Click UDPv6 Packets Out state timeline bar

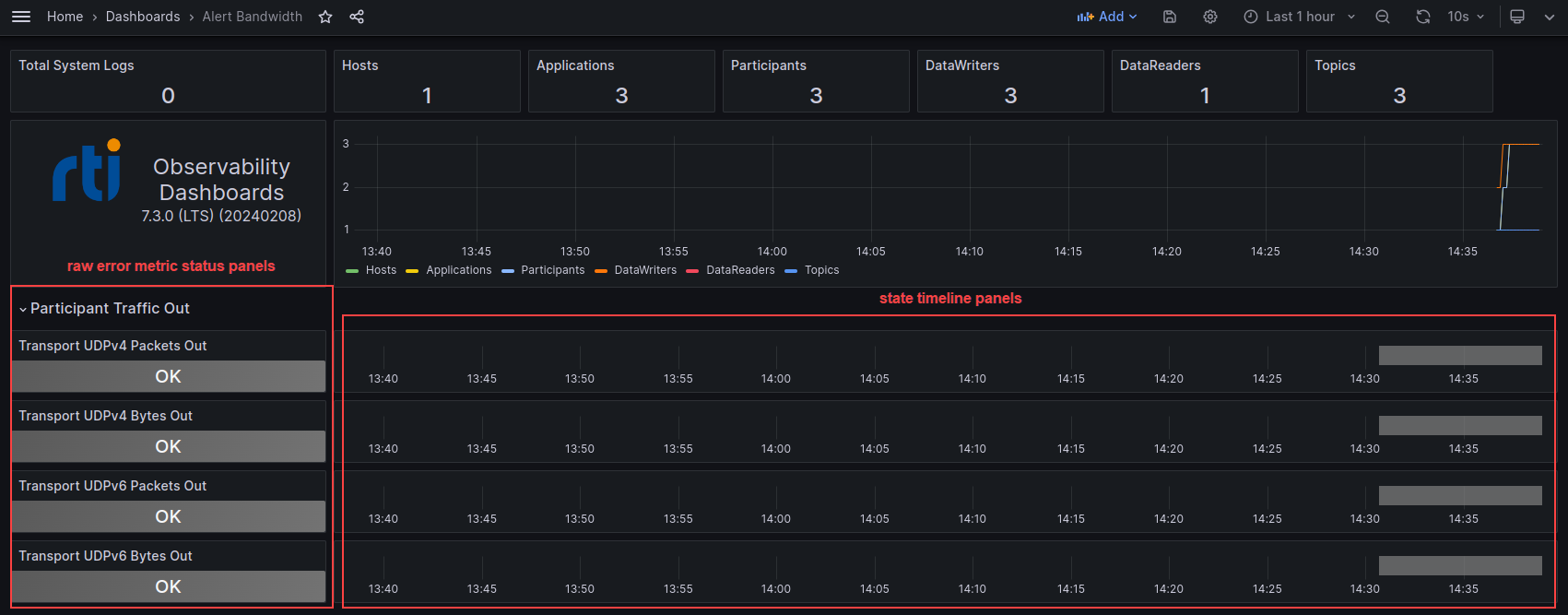tap(1460, 495)
